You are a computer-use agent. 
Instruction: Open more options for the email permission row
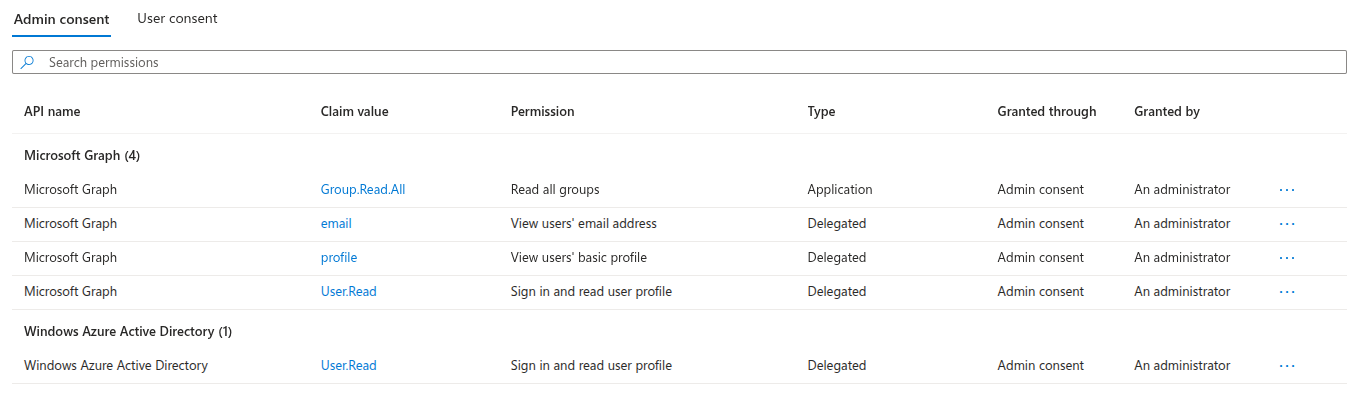coord(1286,224)
